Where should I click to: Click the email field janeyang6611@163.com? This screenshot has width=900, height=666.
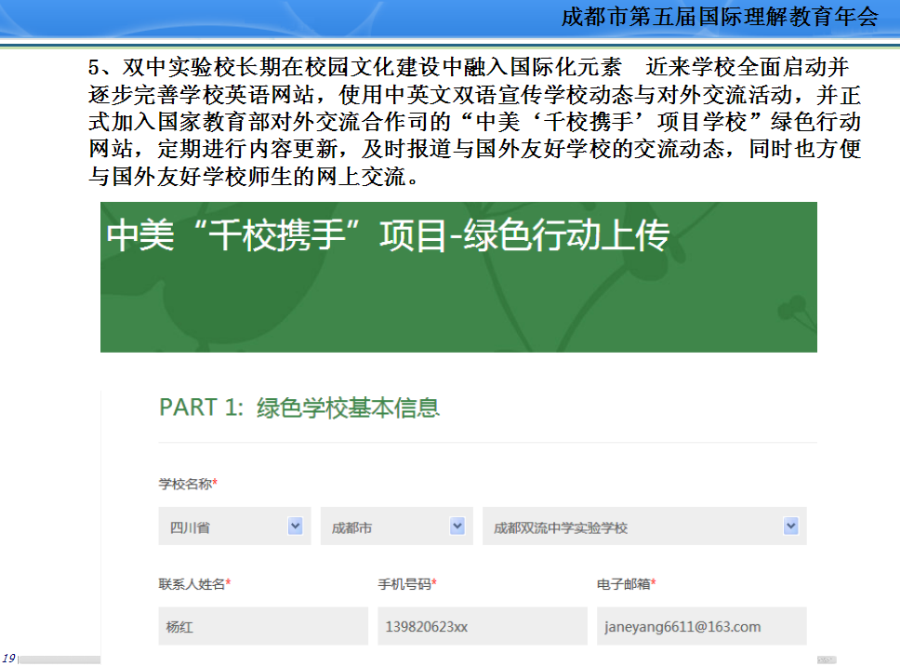pos(701,627)
